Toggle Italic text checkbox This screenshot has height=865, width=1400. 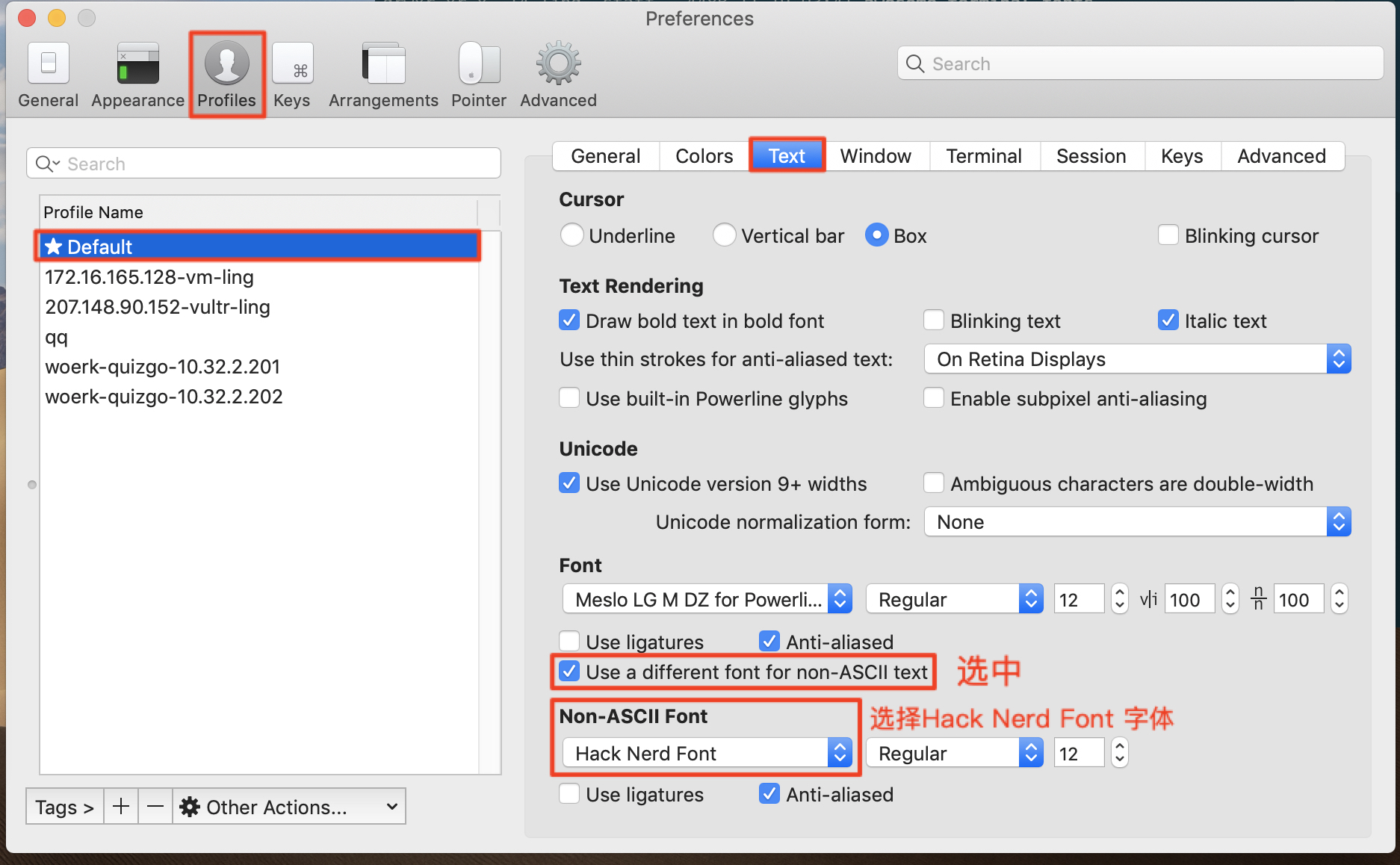[x=1168, y=320]
